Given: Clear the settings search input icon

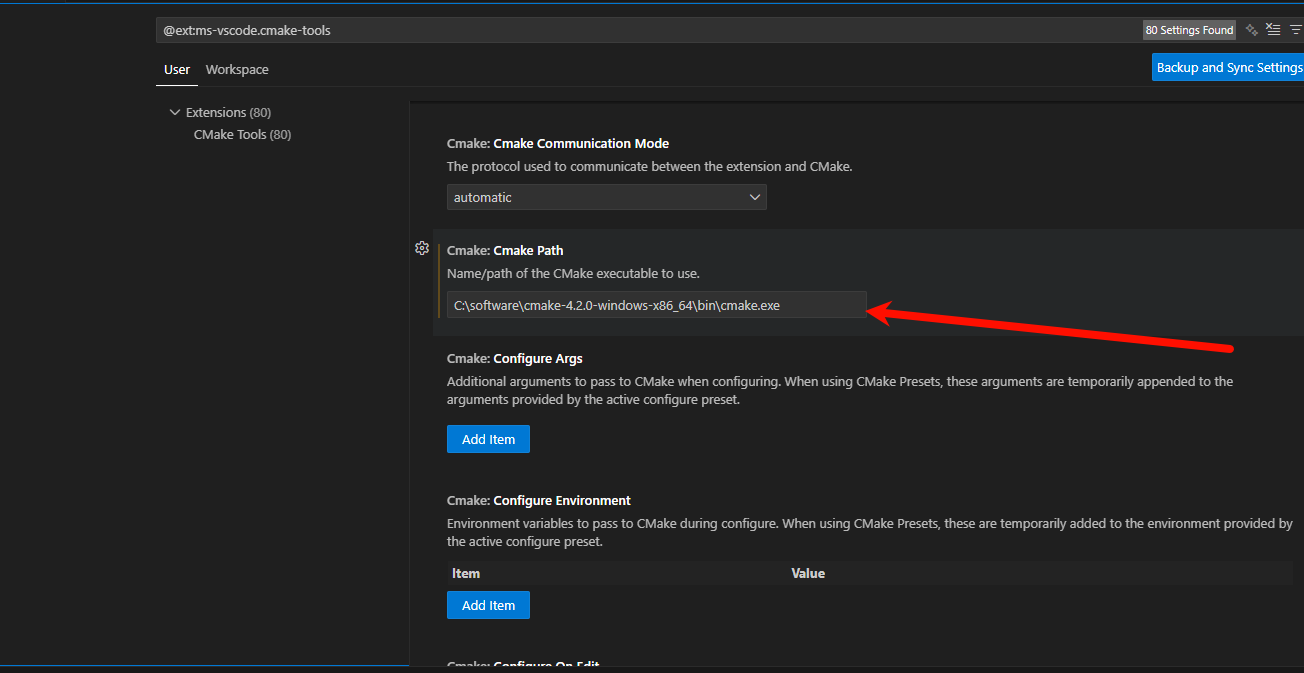Looking at the screenshot, I should coord(1273,30).
